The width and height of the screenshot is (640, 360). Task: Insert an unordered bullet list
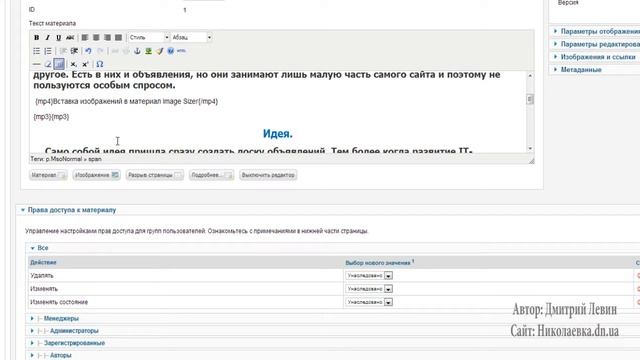pyautogui.click(x=36, y=51)
